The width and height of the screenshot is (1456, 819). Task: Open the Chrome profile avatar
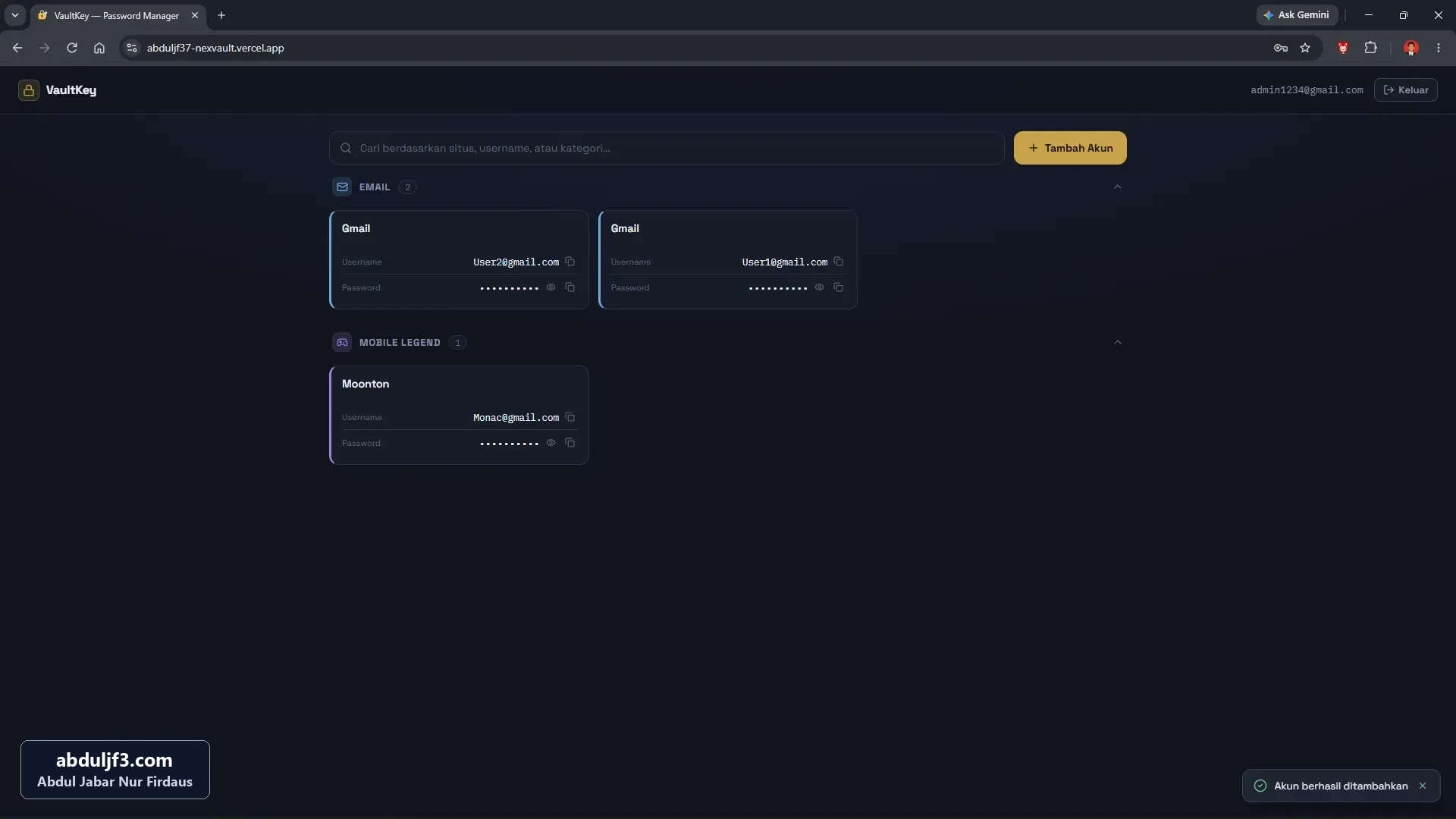pyautogui.click(x=1411, y=48)
